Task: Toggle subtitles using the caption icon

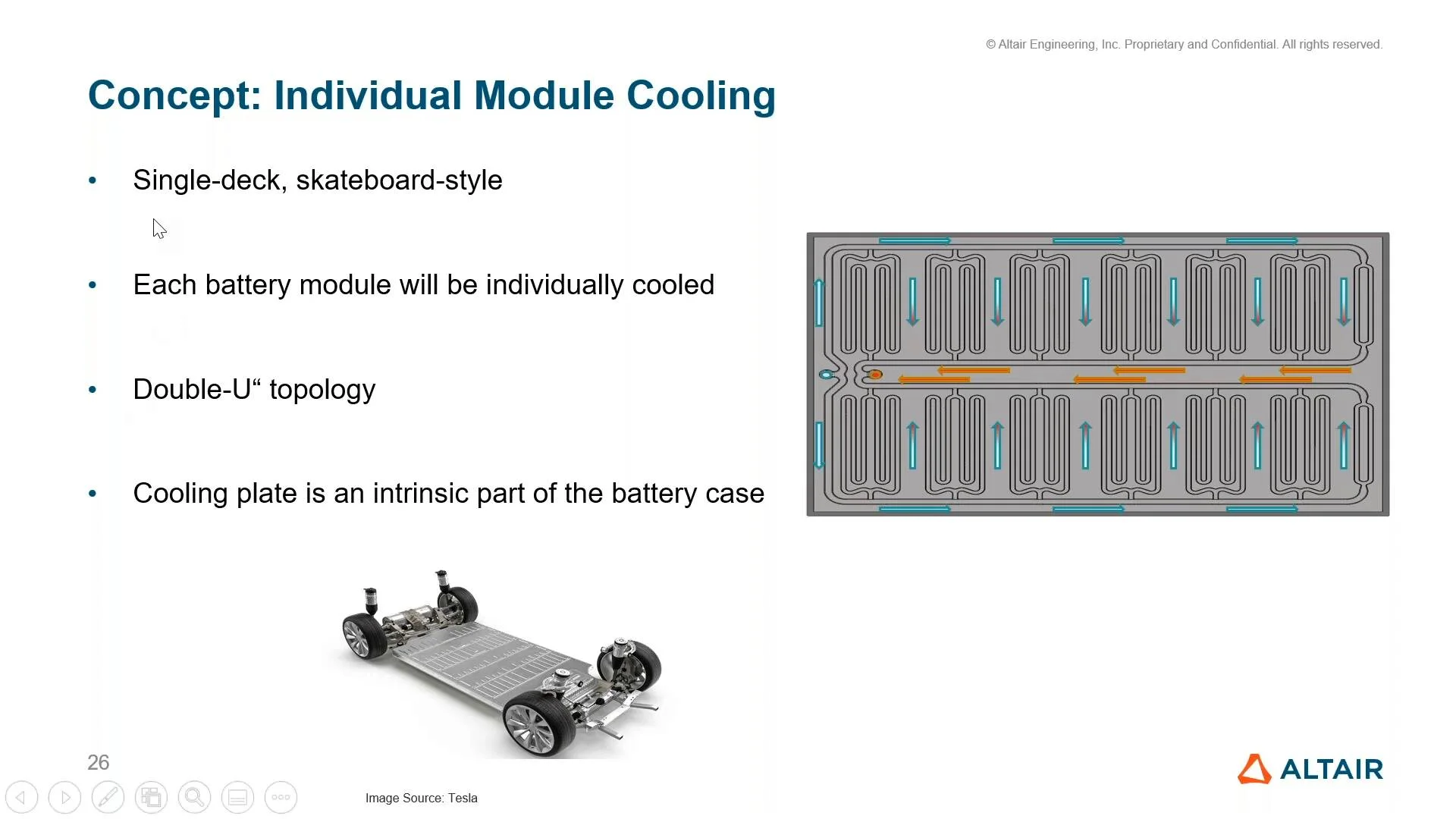Action: click(x=237, y=797)
